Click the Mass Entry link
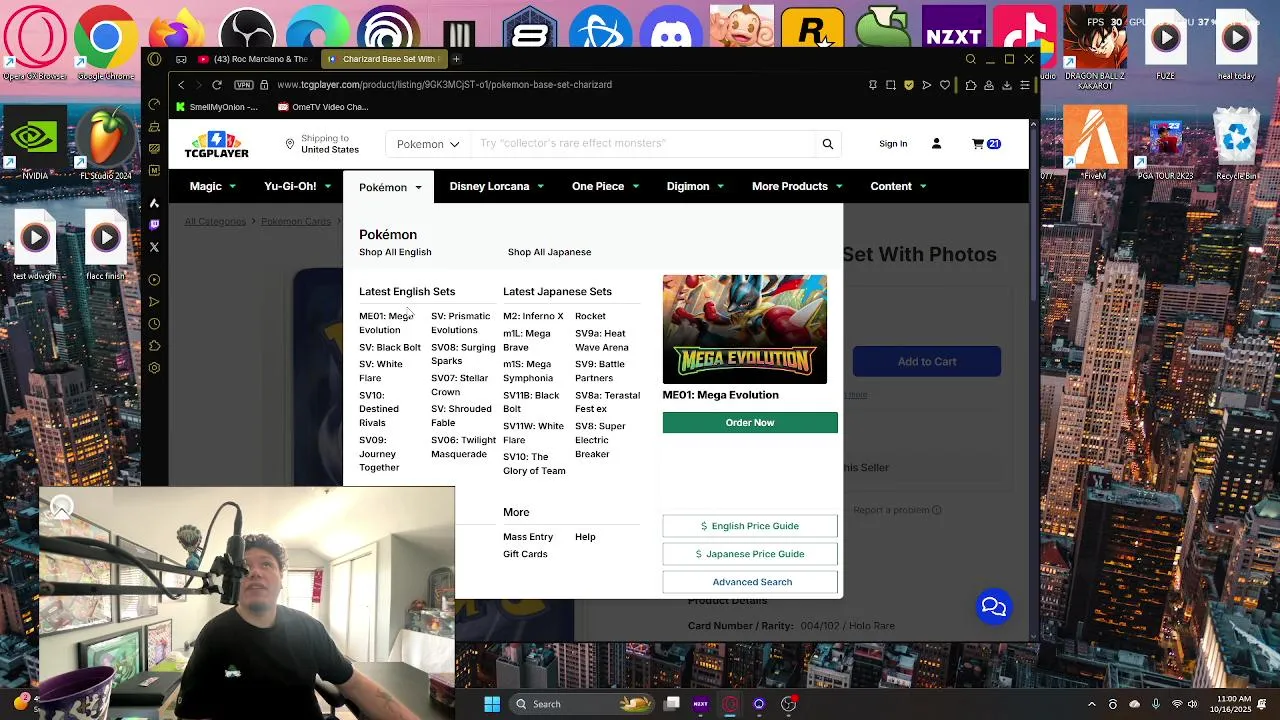 pos(528,537)
